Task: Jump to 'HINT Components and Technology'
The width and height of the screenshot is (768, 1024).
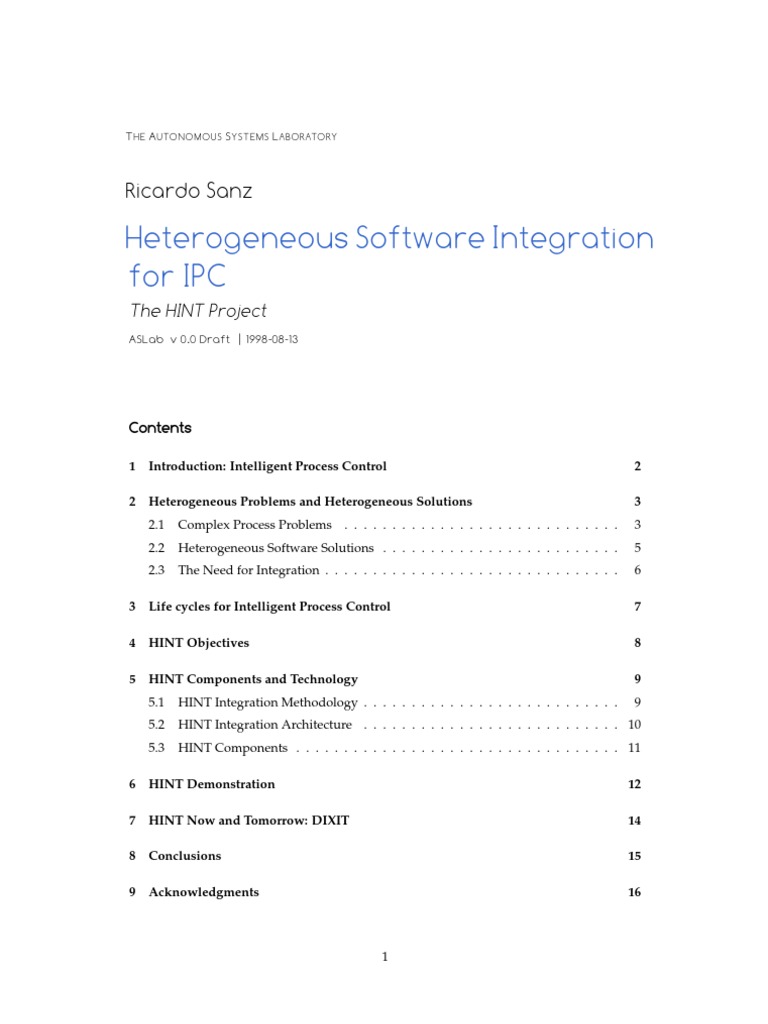Action: pos(253,679)
